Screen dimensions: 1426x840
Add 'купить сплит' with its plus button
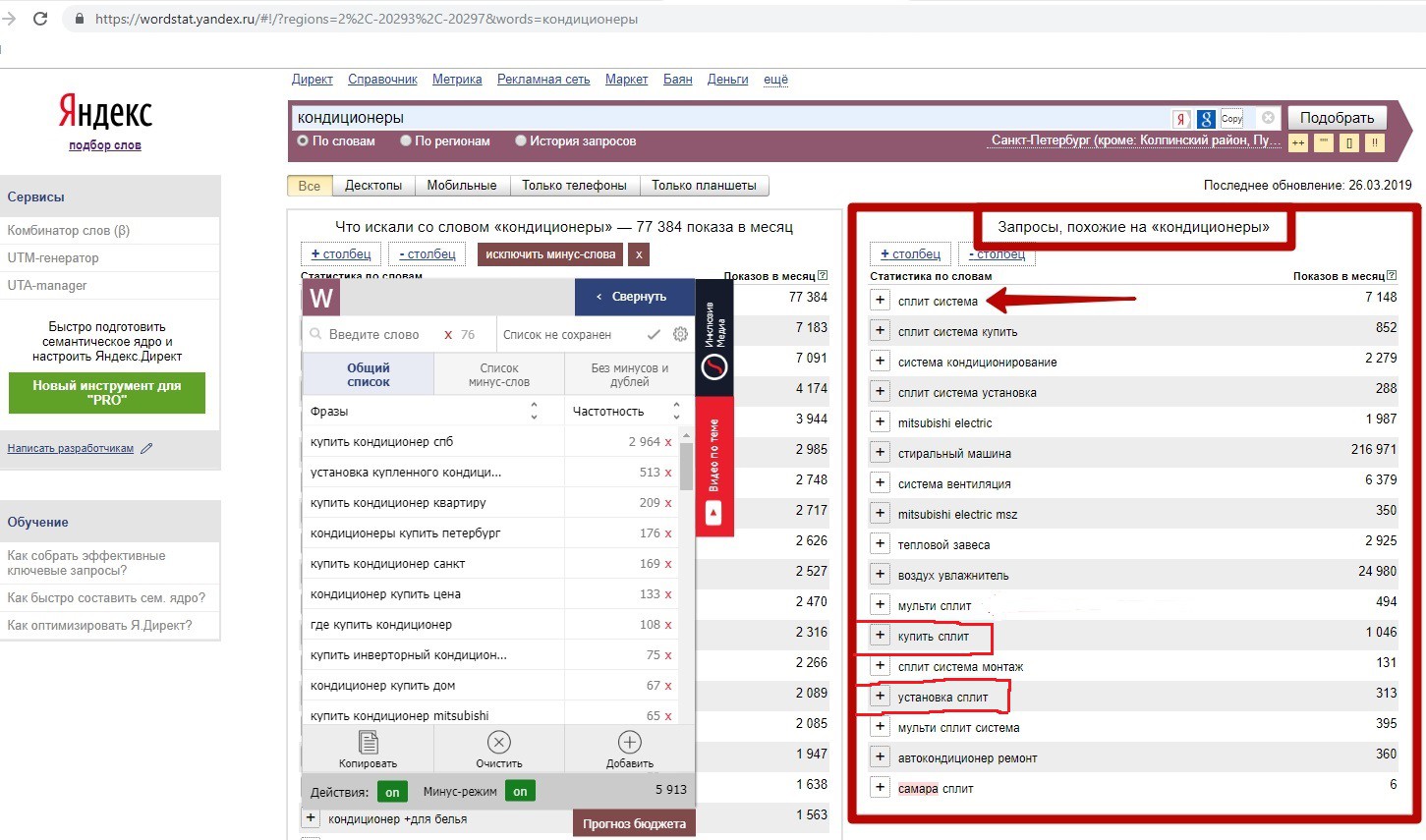tap(881, 636)
